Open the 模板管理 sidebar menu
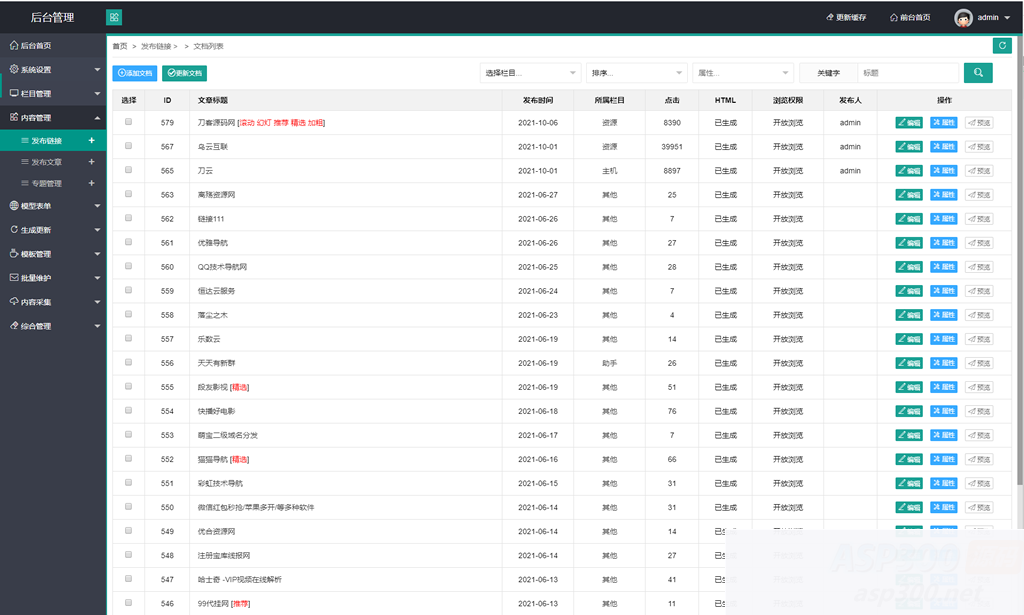Image resolution: width=1024 pixels, height=615 pixels. pyautogui.click(x=53, y=254)
